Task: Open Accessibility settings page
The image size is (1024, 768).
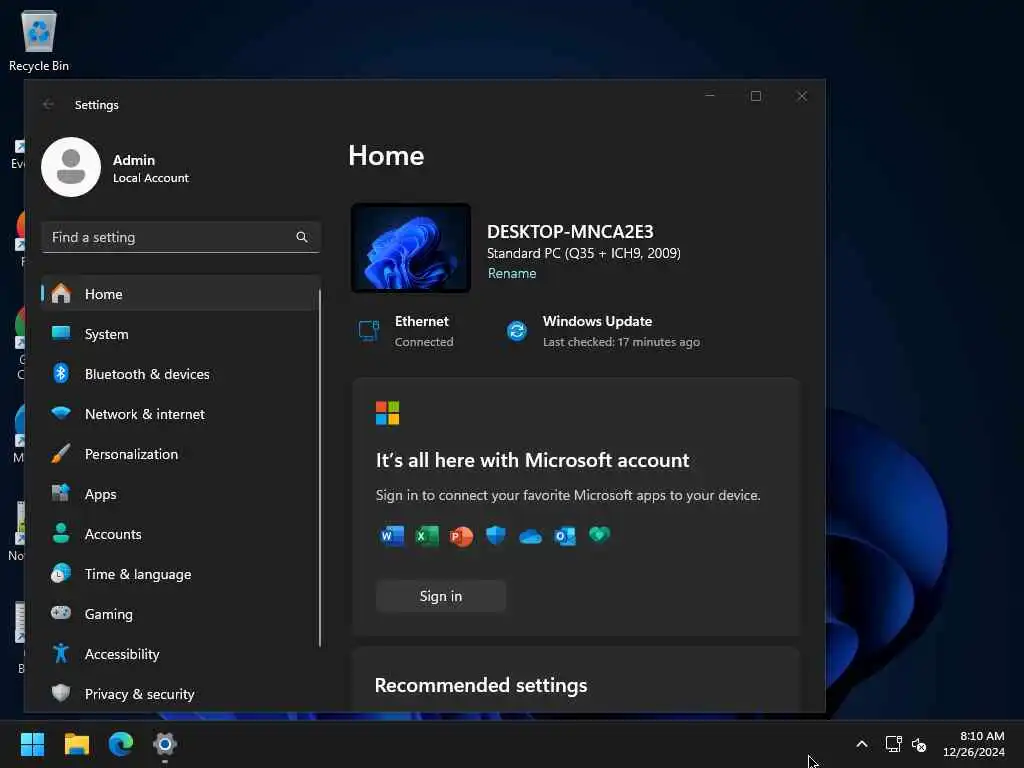Action: 181,654
